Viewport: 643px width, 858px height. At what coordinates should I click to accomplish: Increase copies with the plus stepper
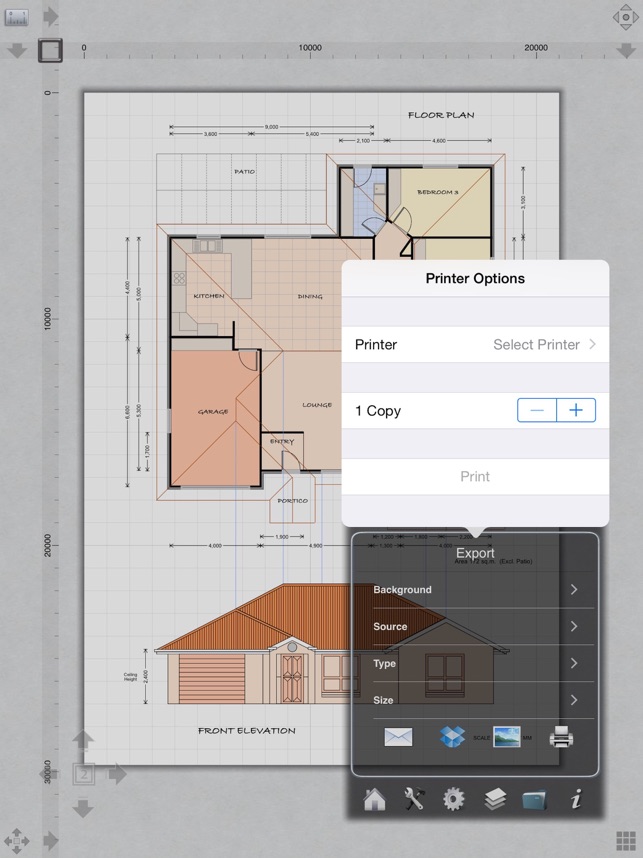click(x=576, y=410)
